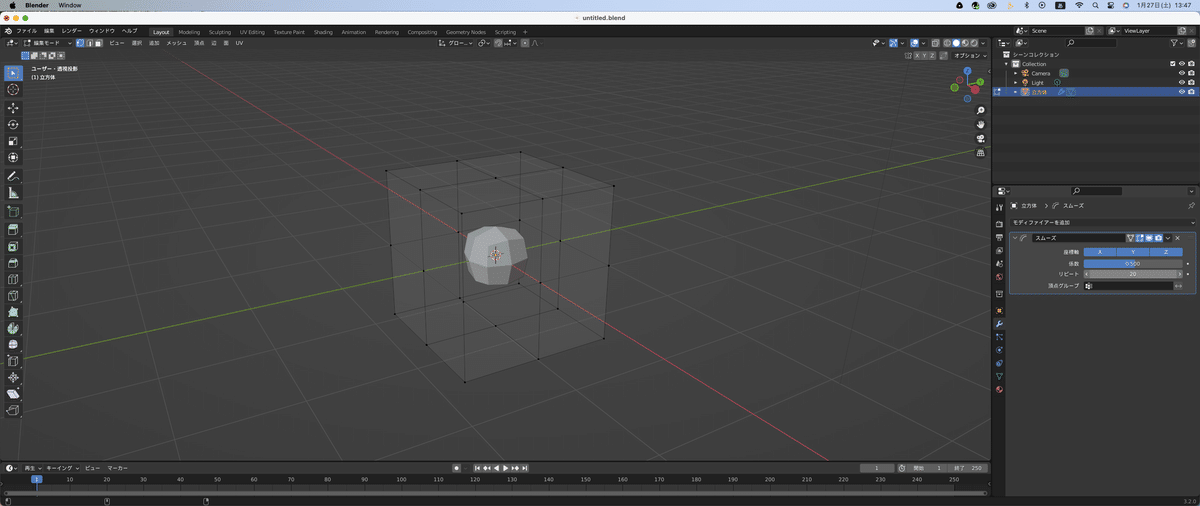Select the Cursor tool

click(x=13, y=90)
